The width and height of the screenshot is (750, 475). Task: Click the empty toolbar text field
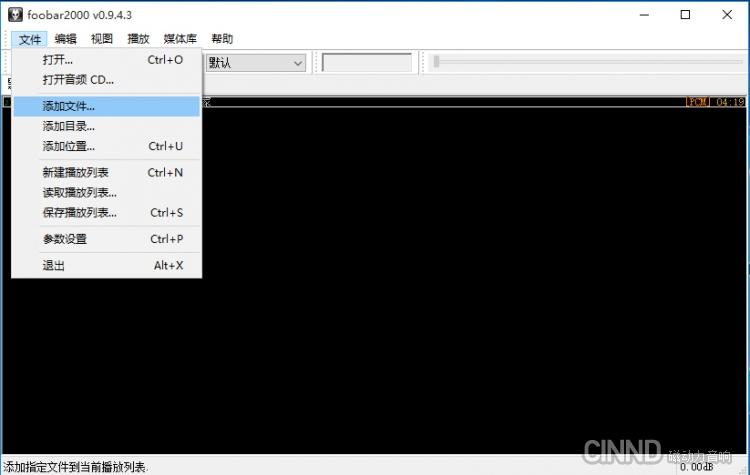pos(367,63)
